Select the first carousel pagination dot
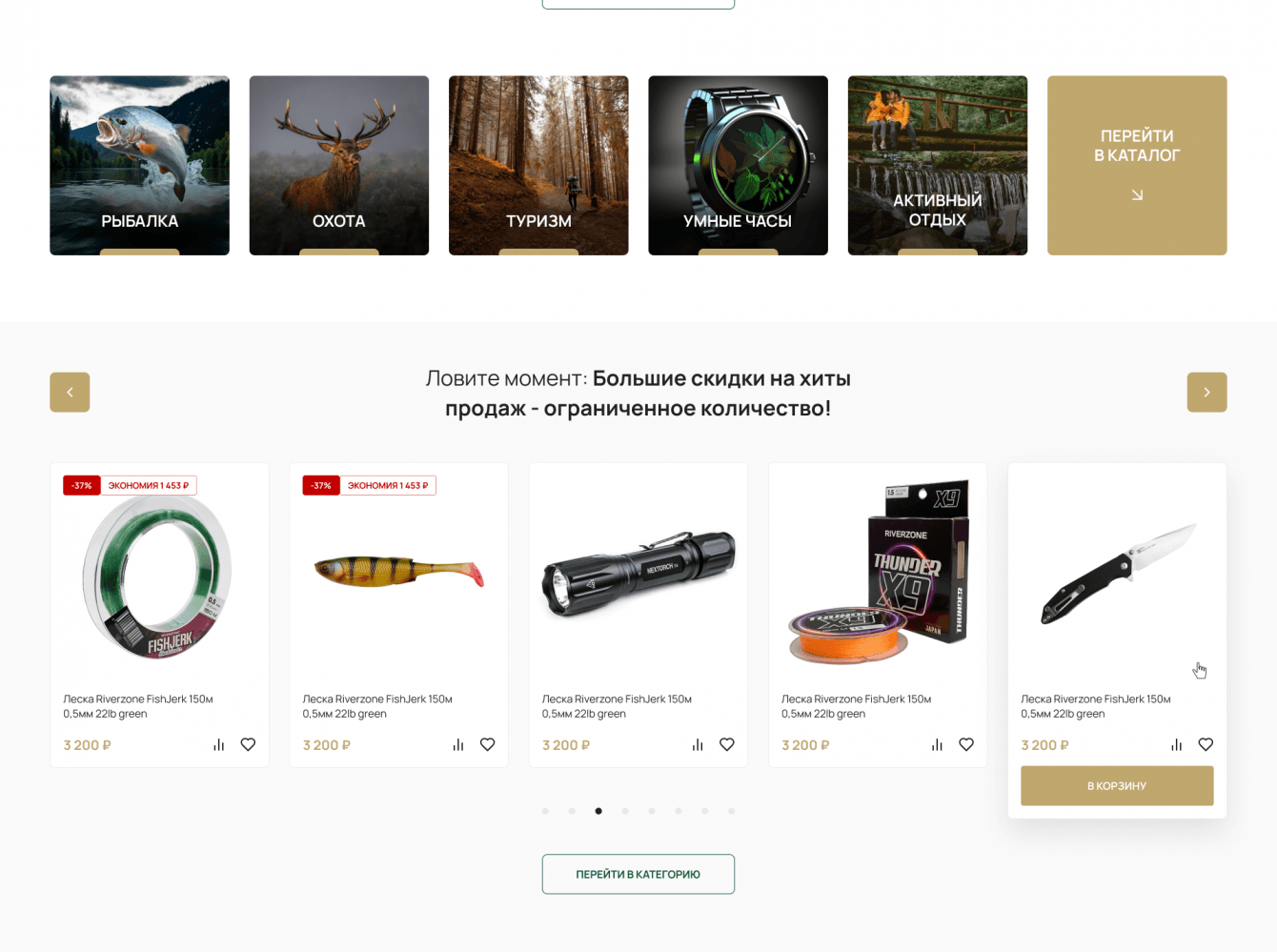 545,811
